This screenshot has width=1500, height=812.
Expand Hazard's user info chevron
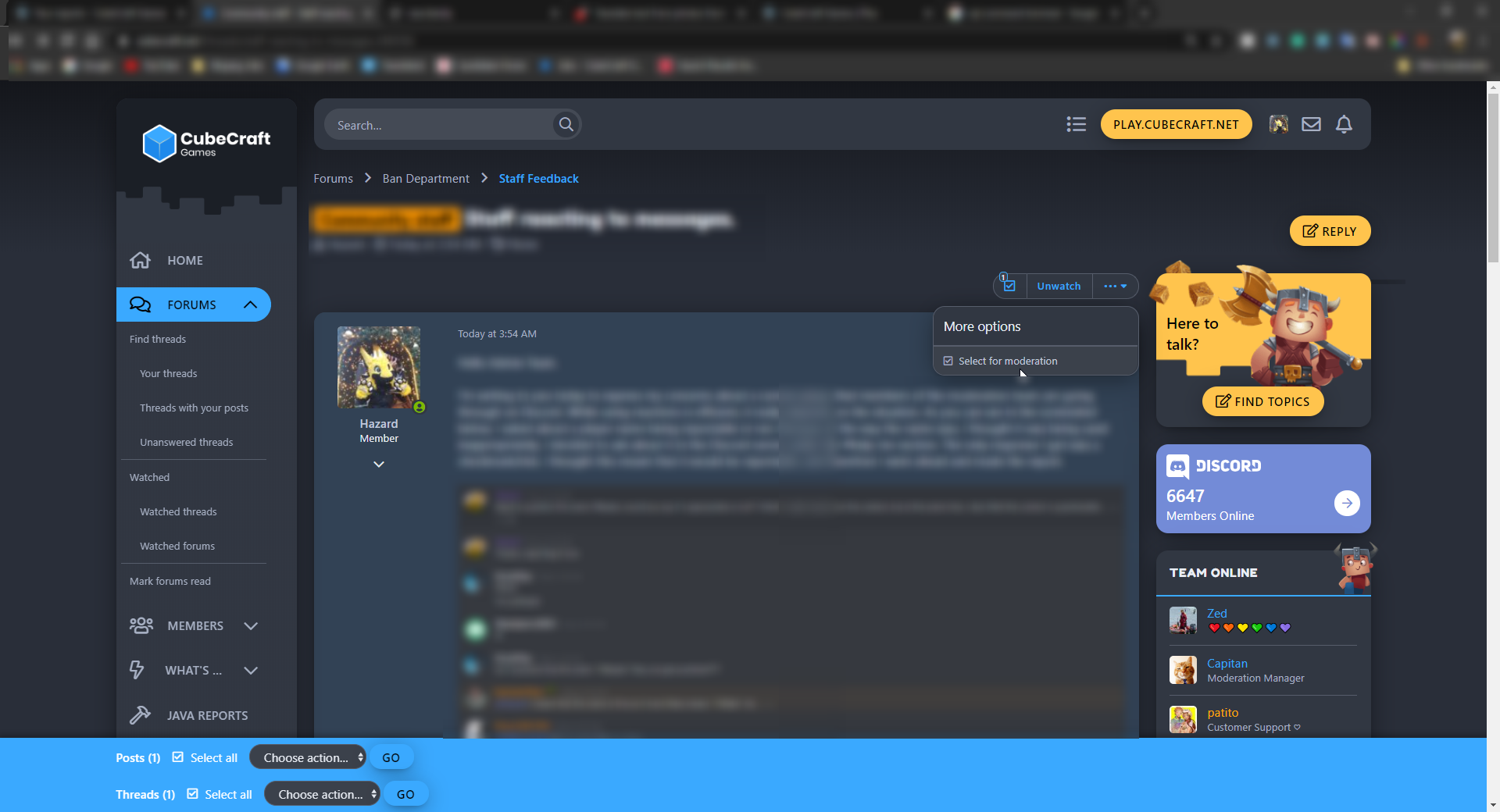point(379,464)
